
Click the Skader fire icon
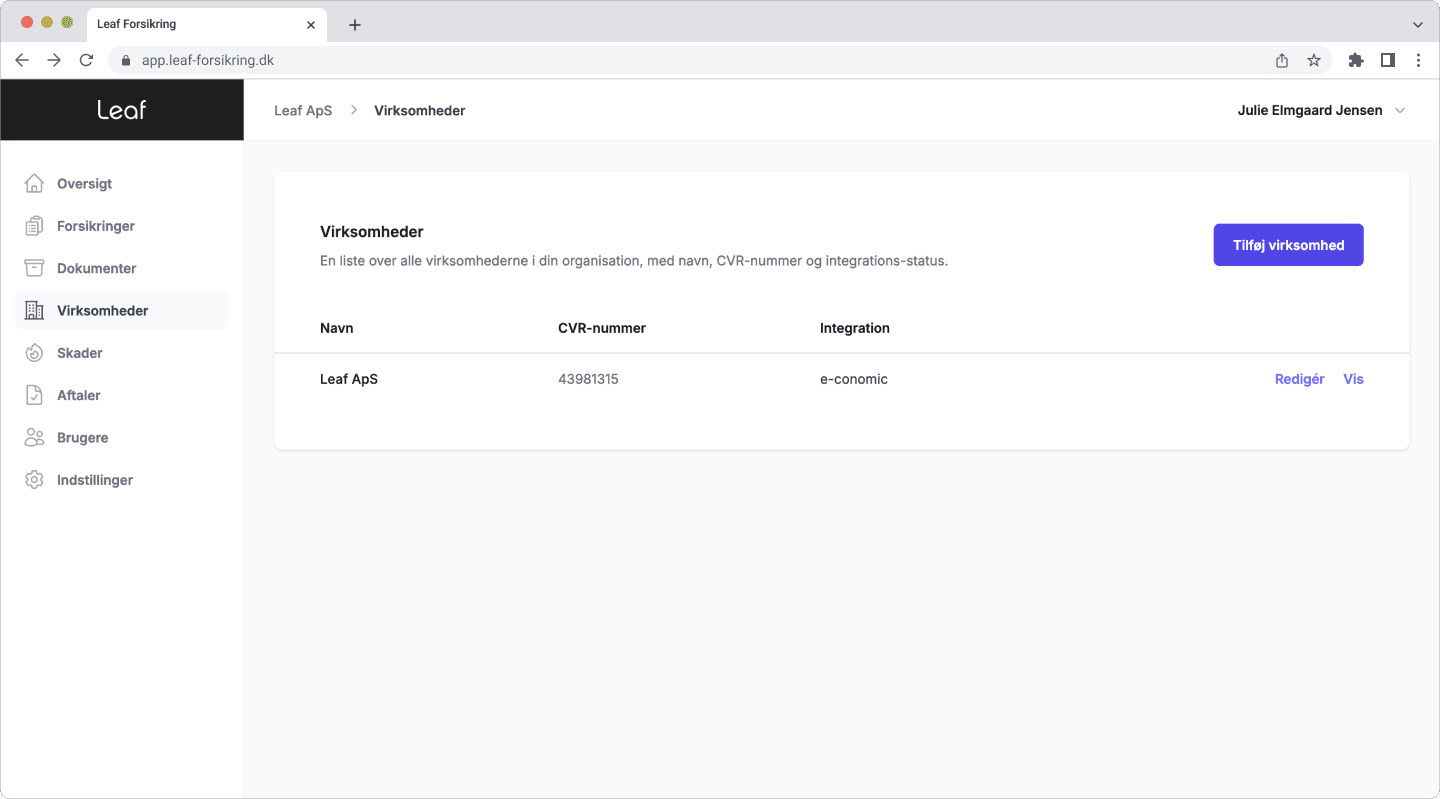click(34, 353)
